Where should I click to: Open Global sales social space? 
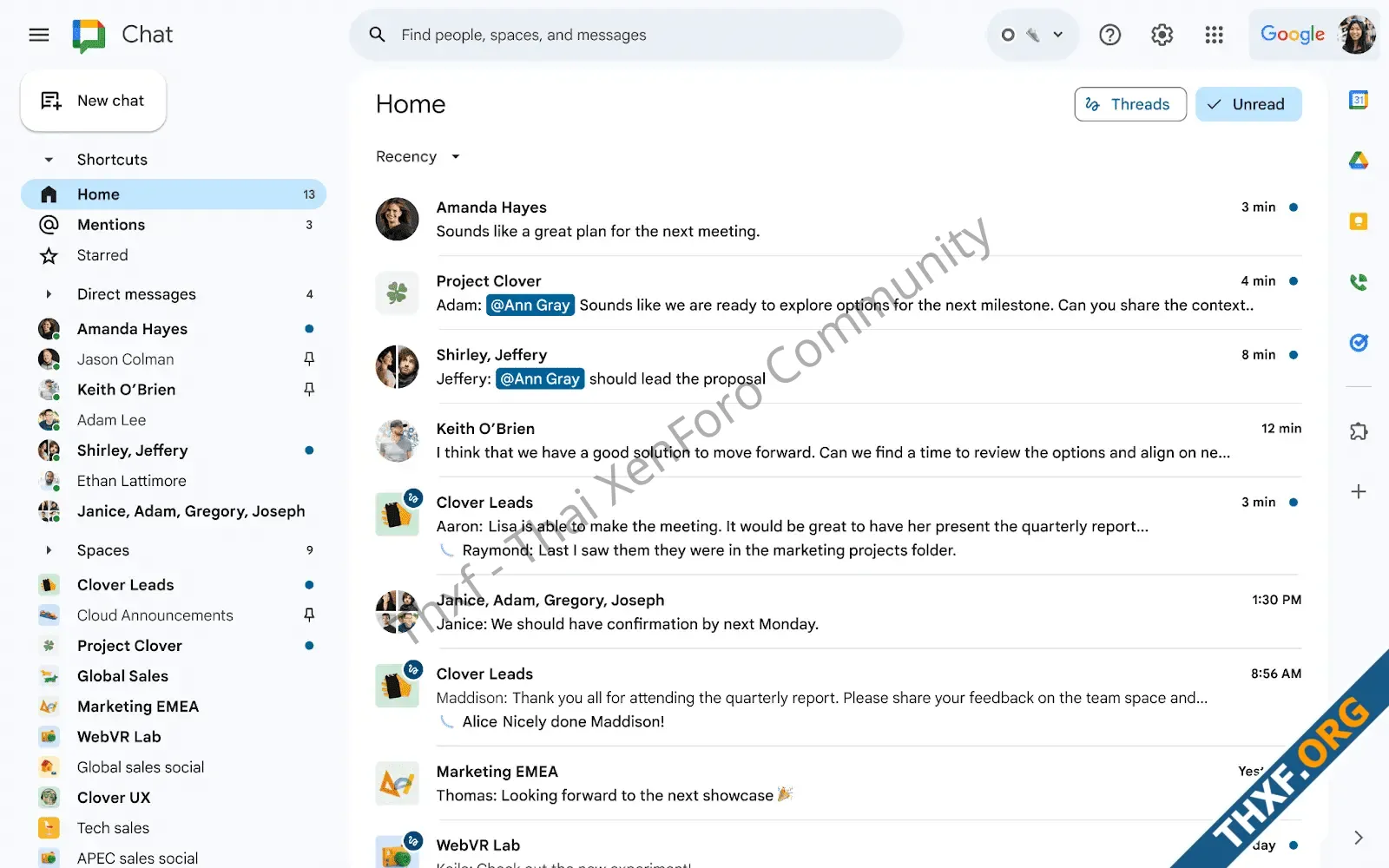[x=174, y=767]
